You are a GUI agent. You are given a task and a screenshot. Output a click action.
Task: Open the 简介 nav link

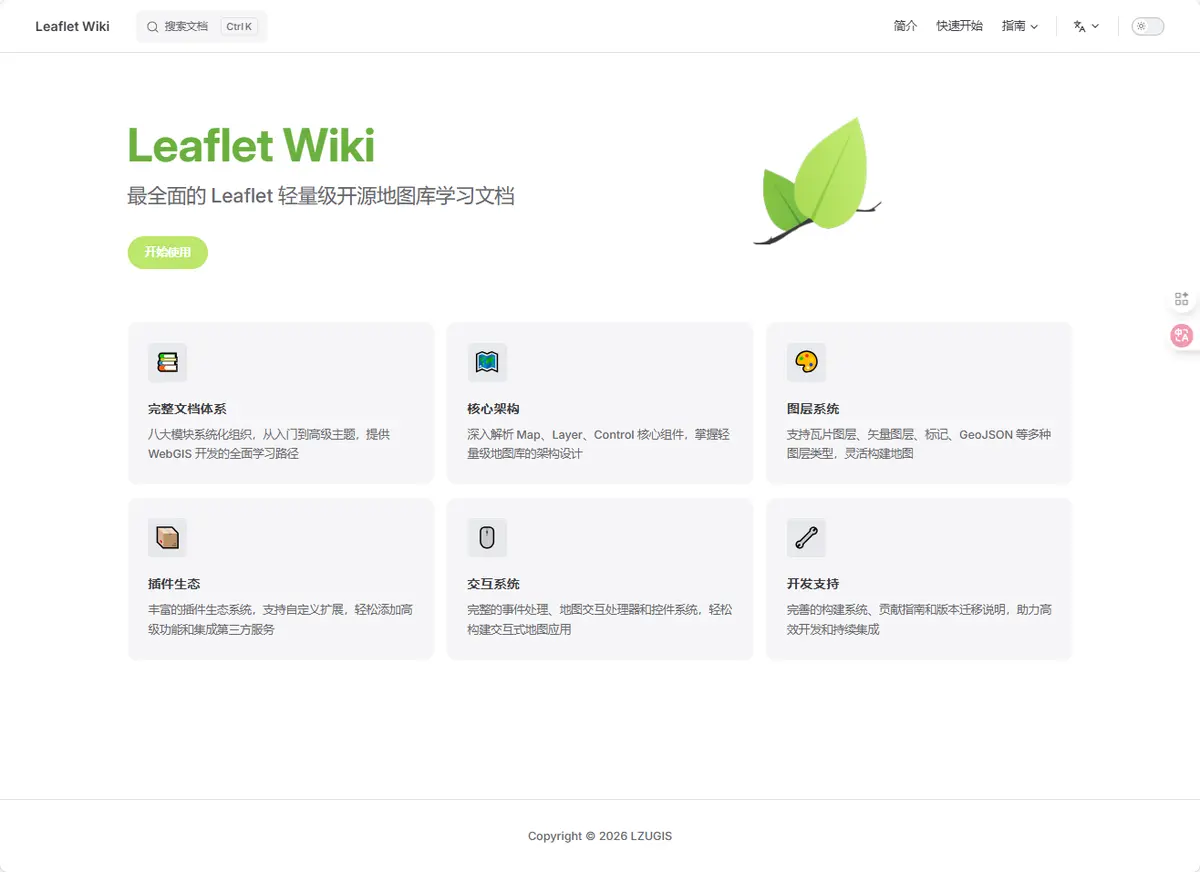click(905, 27)
